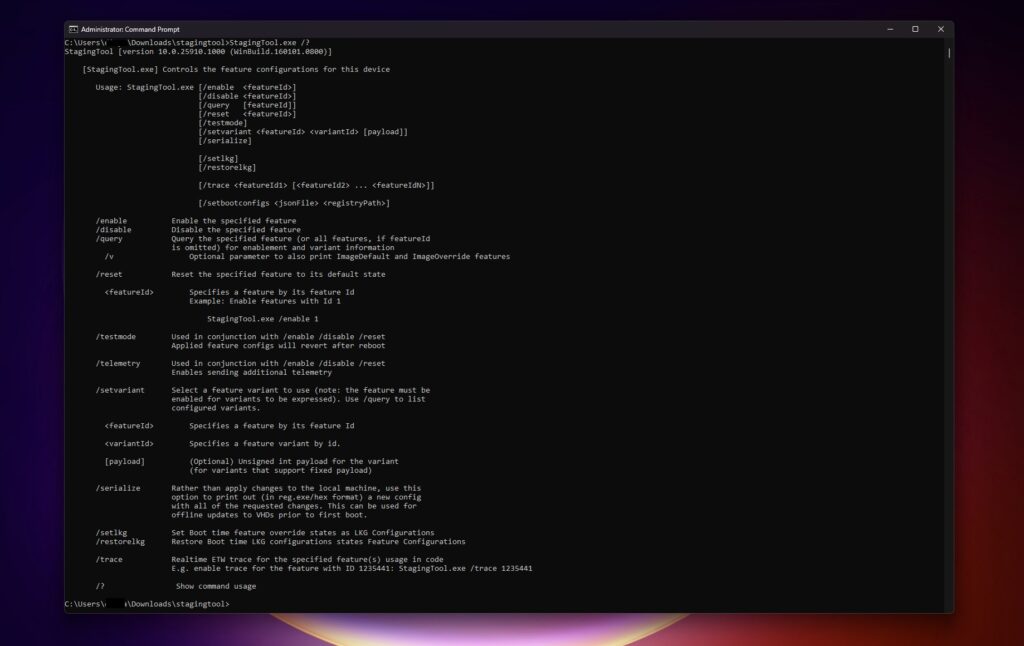This screenshot has height=646, width=1024.
Task: Click the /telemetry description text
Action: click(x=280, y=363)
